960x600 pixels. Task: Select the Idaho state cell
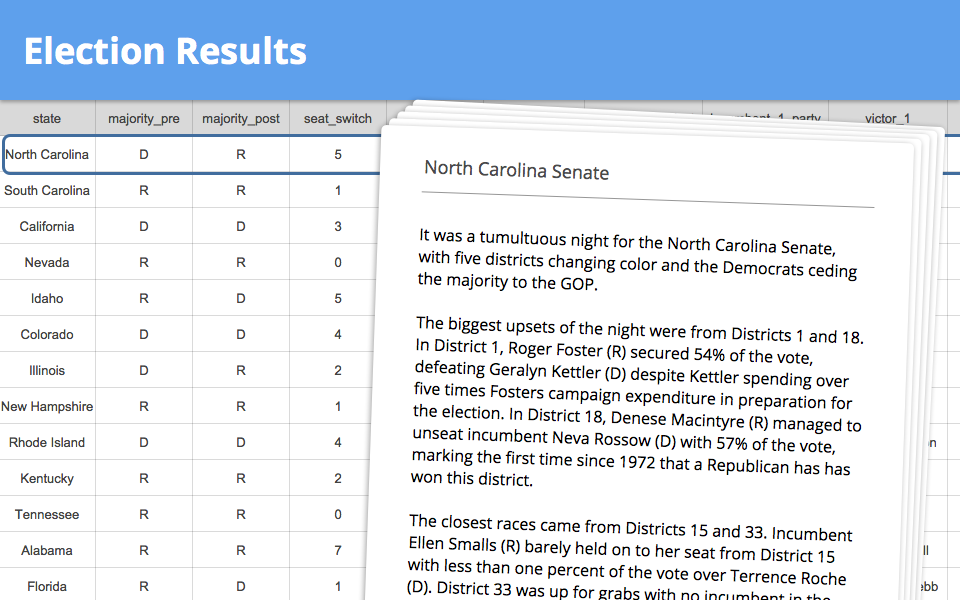point(47,298)
